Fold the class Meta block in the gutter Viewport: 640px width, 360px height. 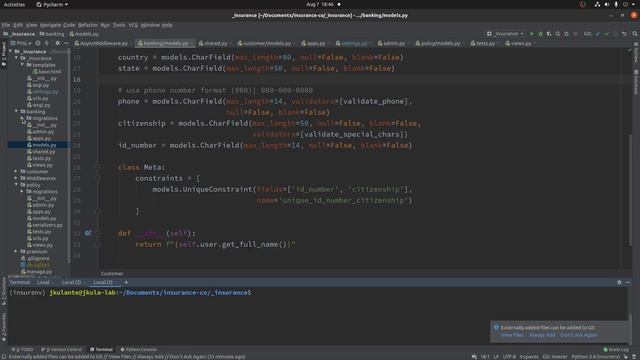coord(98,167)
